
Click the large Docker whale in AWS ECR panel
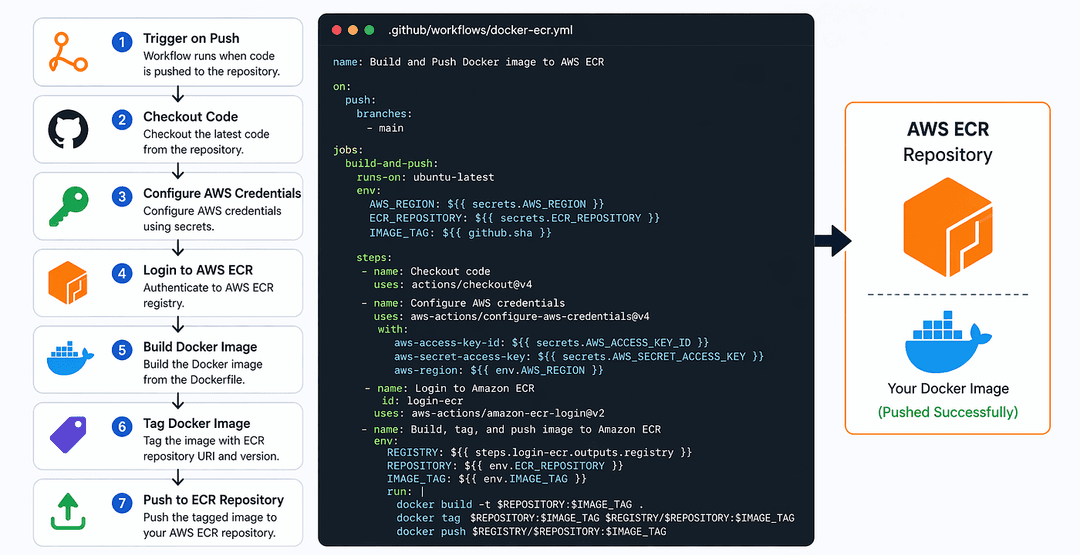pyautogui.click(x=948, y=342)
